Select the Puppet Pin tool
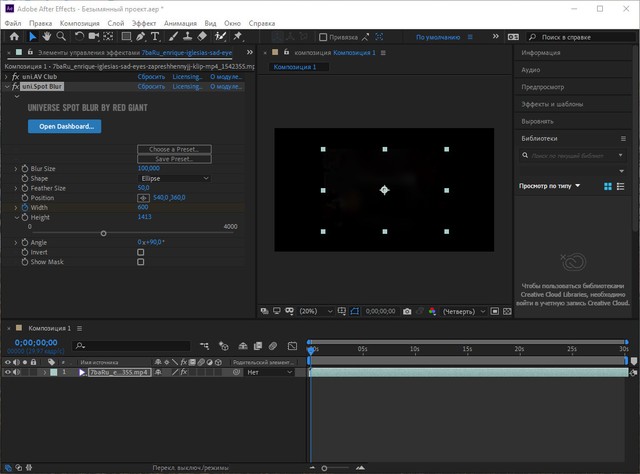 236,37
